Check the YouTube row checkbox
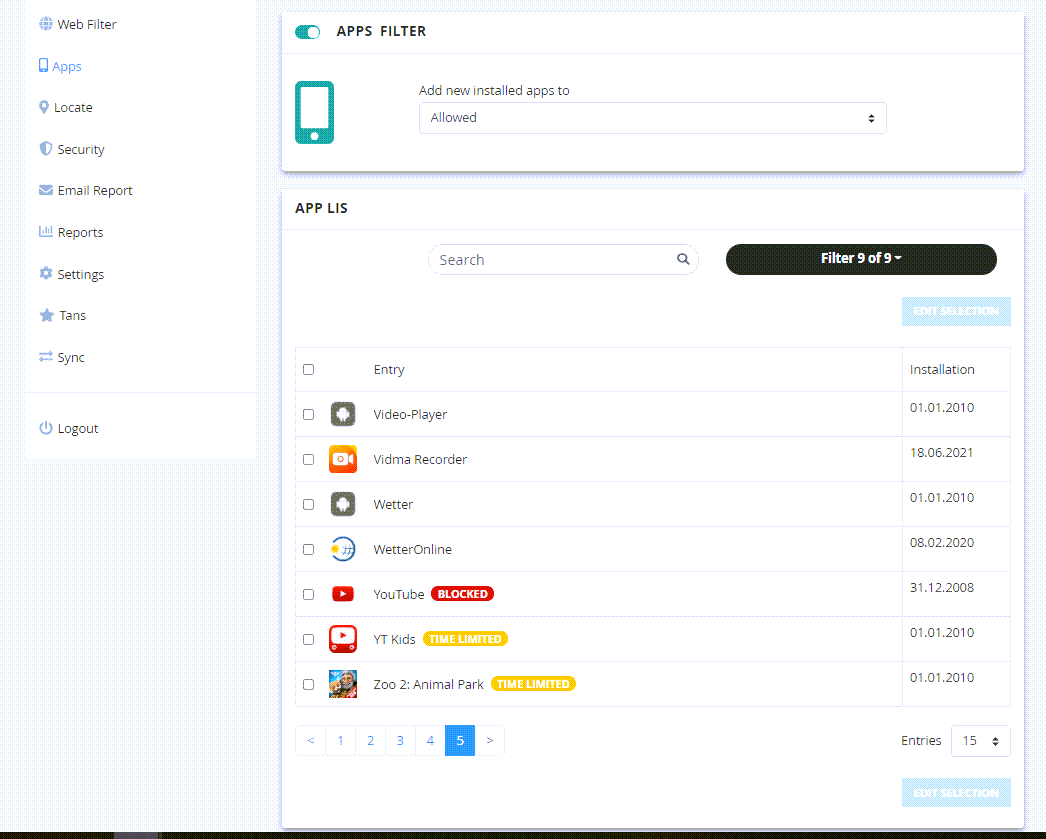The height and width of the screenshot is (839, 1046). pos(308,594)
